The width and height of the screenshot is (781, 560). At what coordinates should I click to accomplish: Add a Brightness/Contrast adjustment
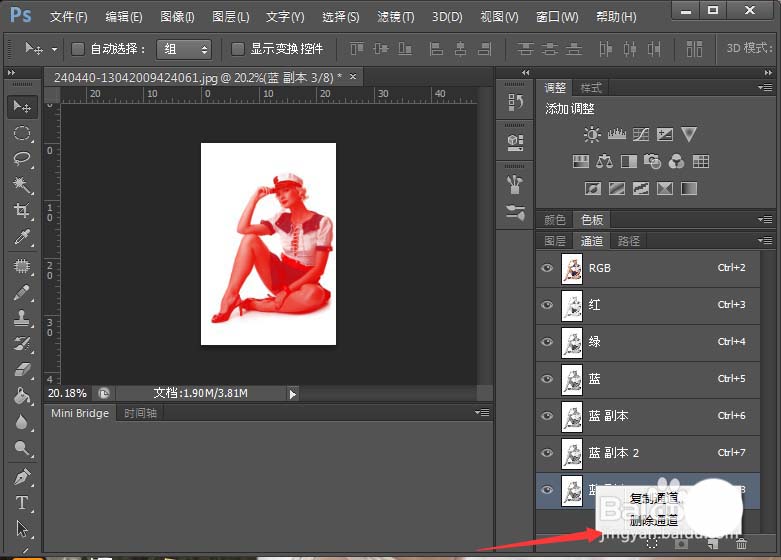[x=592, y=134]
